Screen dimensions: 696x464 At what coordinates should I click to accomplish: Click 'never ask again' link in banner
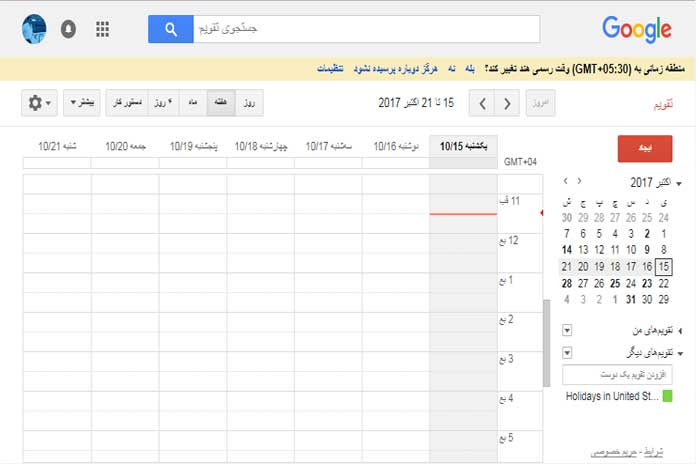coord(395,69)
